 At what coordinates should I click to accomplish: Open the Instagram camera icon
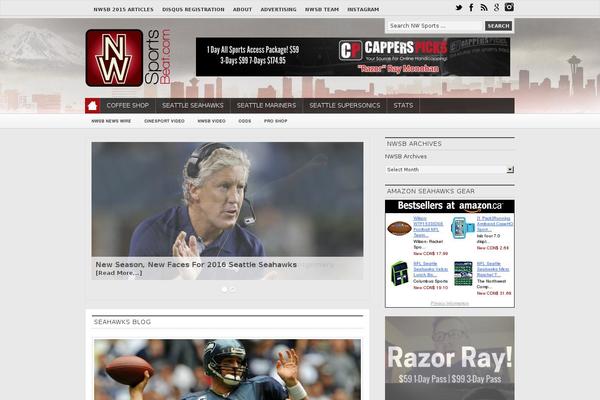pyautogui.click(x=509, y=7)
